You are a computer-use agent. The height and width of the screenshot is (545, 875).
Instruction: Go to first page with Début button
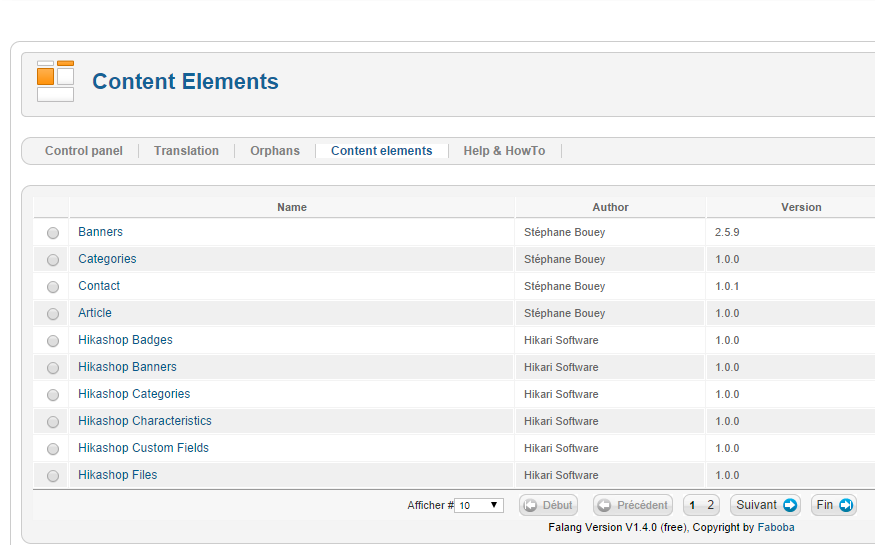pos(548,506)
